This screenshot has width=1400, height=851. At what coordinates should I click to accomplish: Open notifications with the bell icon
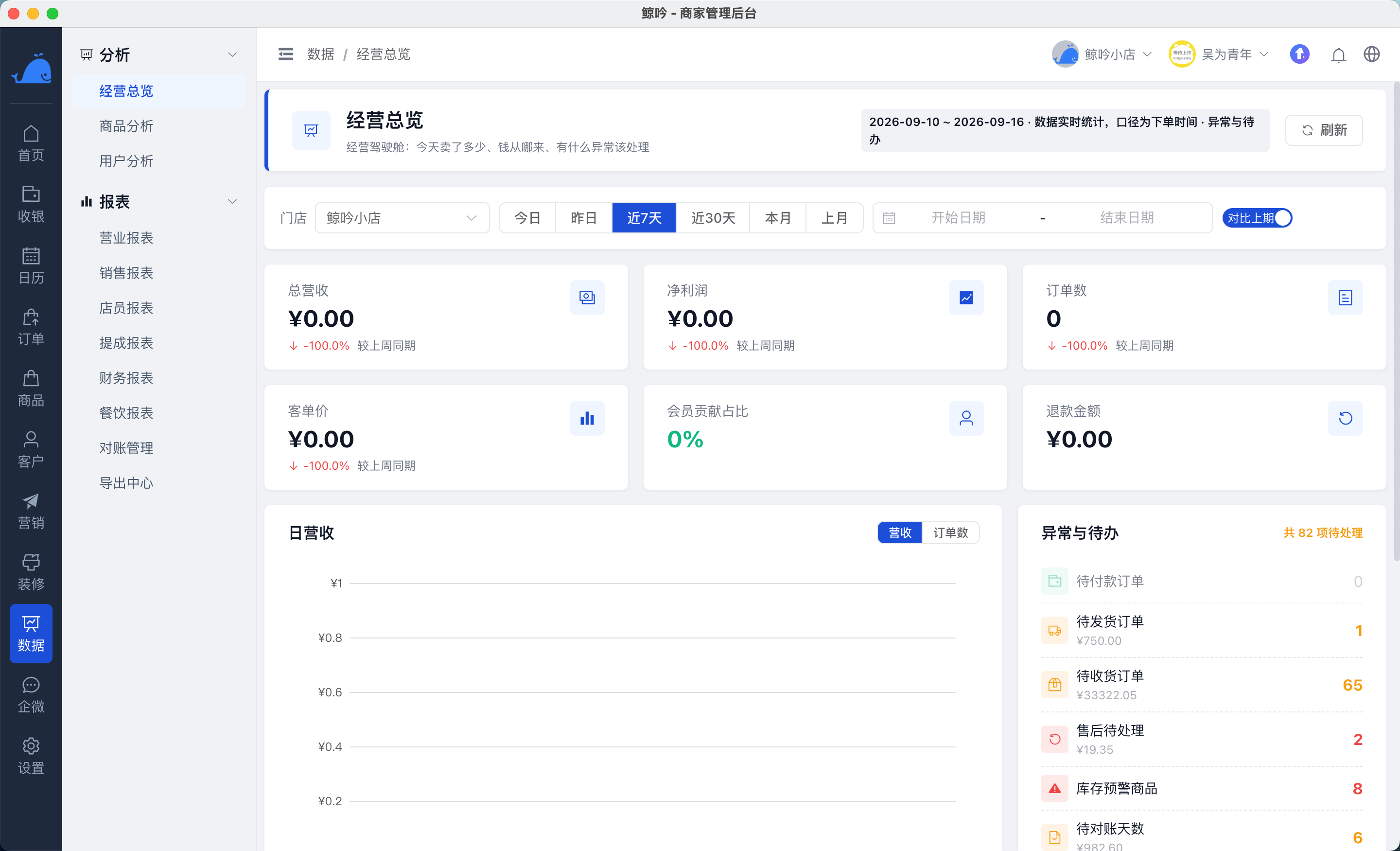1338,54
